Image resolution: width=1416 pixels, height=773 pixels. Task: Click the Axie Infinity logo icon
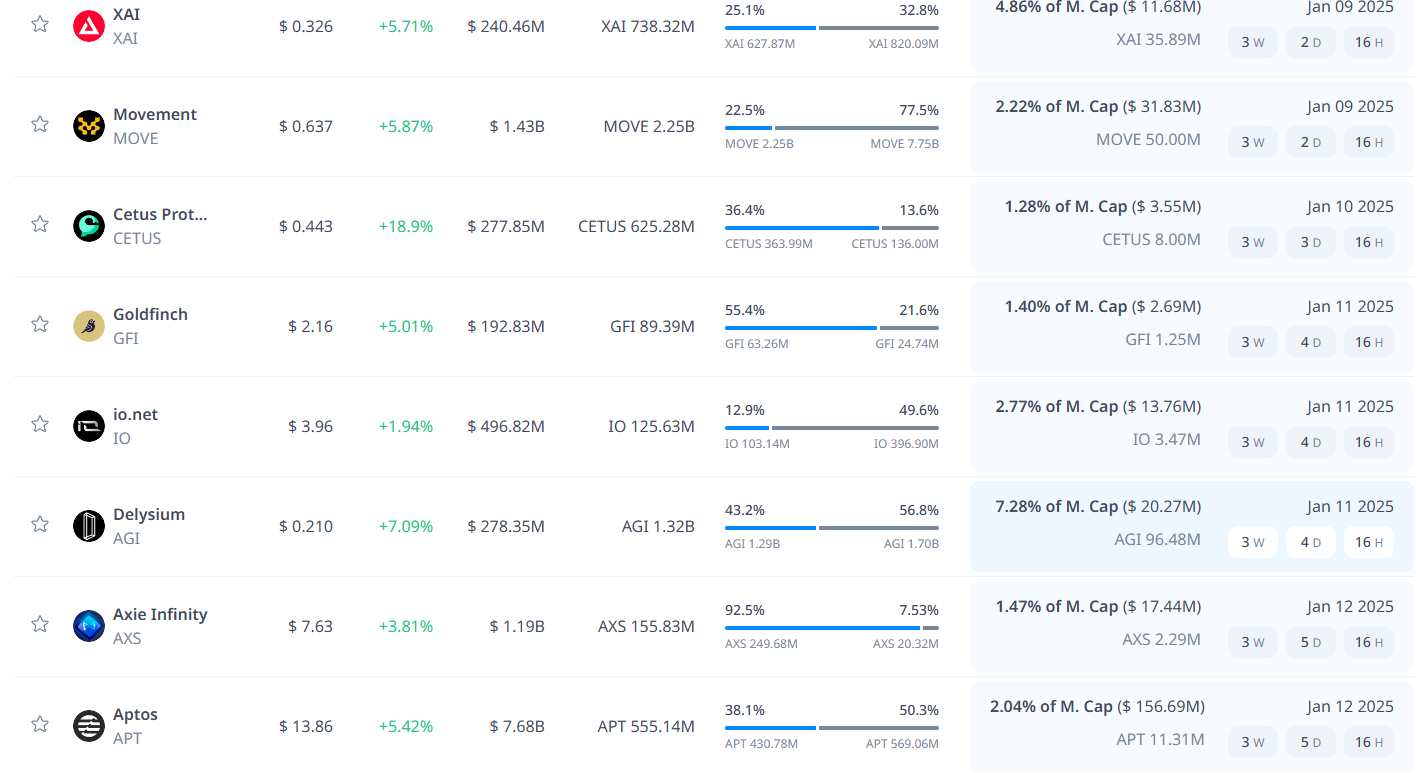coord(89,626)
